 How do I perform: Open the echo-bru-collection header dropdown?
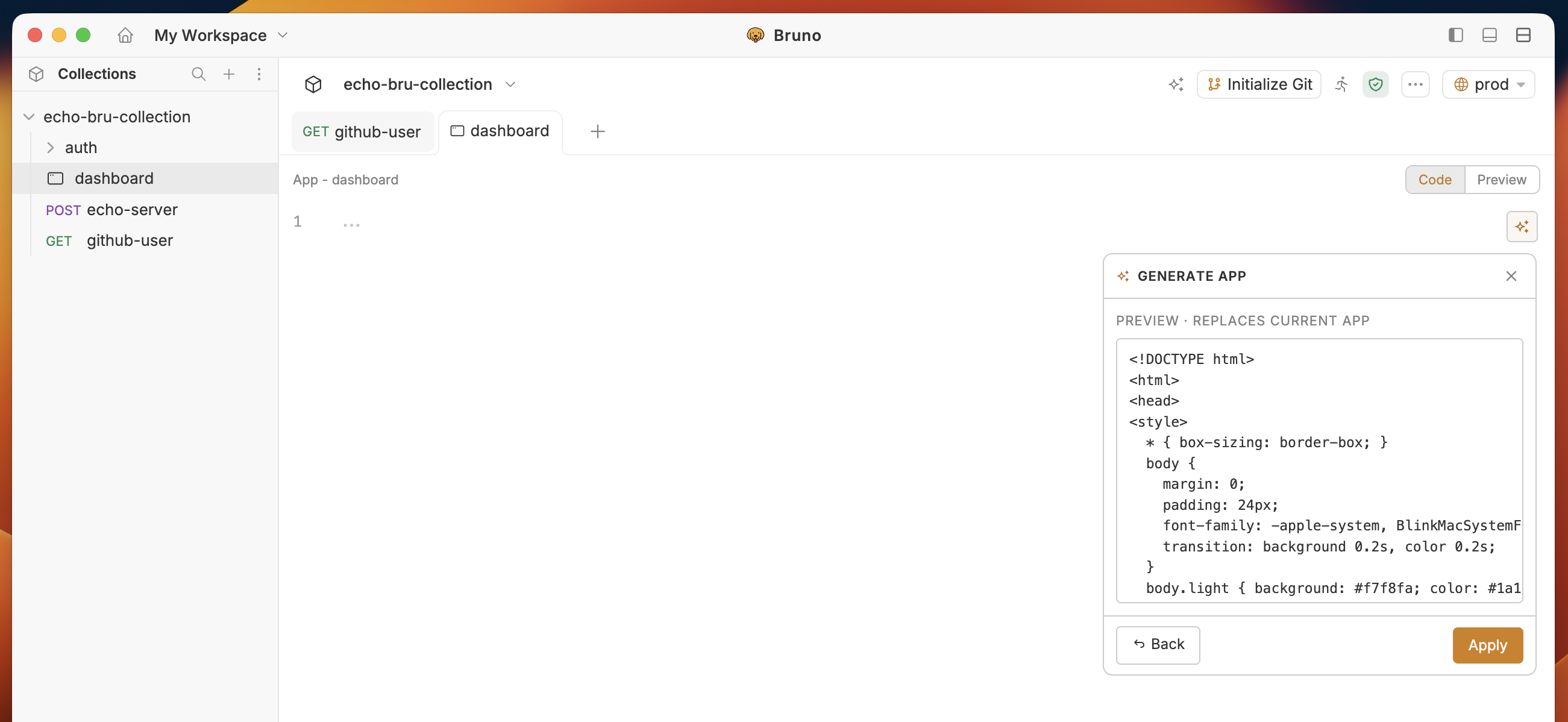510,84
